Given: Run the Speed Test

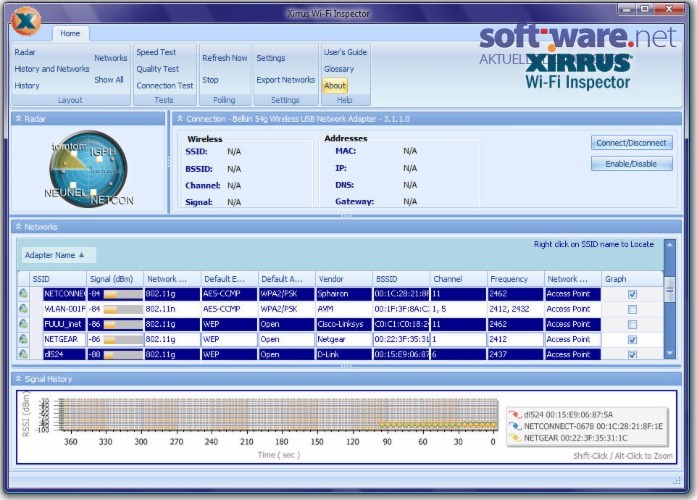Looking at the screenshot, I should coord(156,52).
